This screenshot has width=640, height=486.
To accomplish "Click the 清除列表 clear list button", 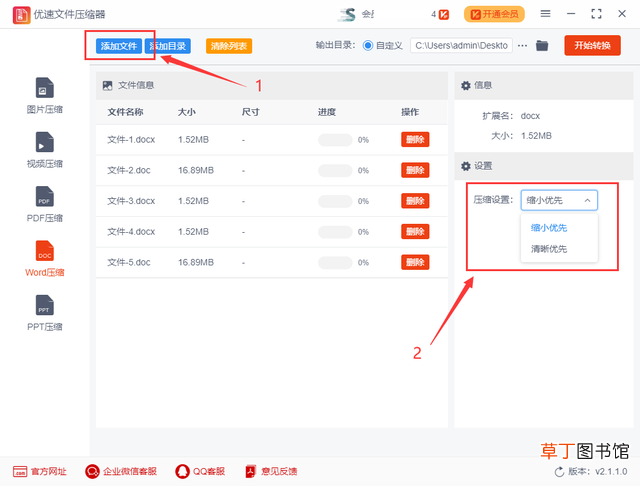I will (x=229, y=46).
